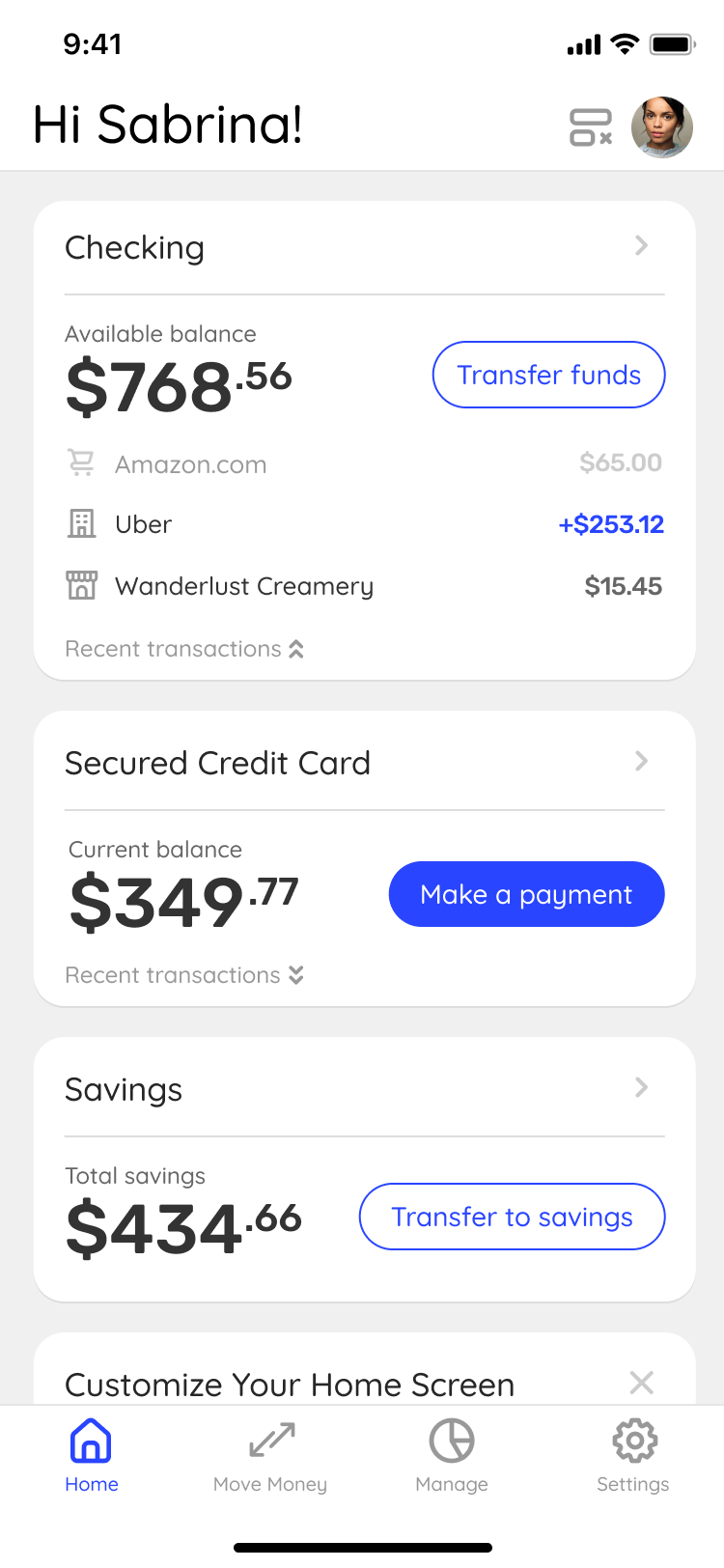Open the Move Money tab
Viewport: 724px width, 1568px height.
pos(270,1455)
